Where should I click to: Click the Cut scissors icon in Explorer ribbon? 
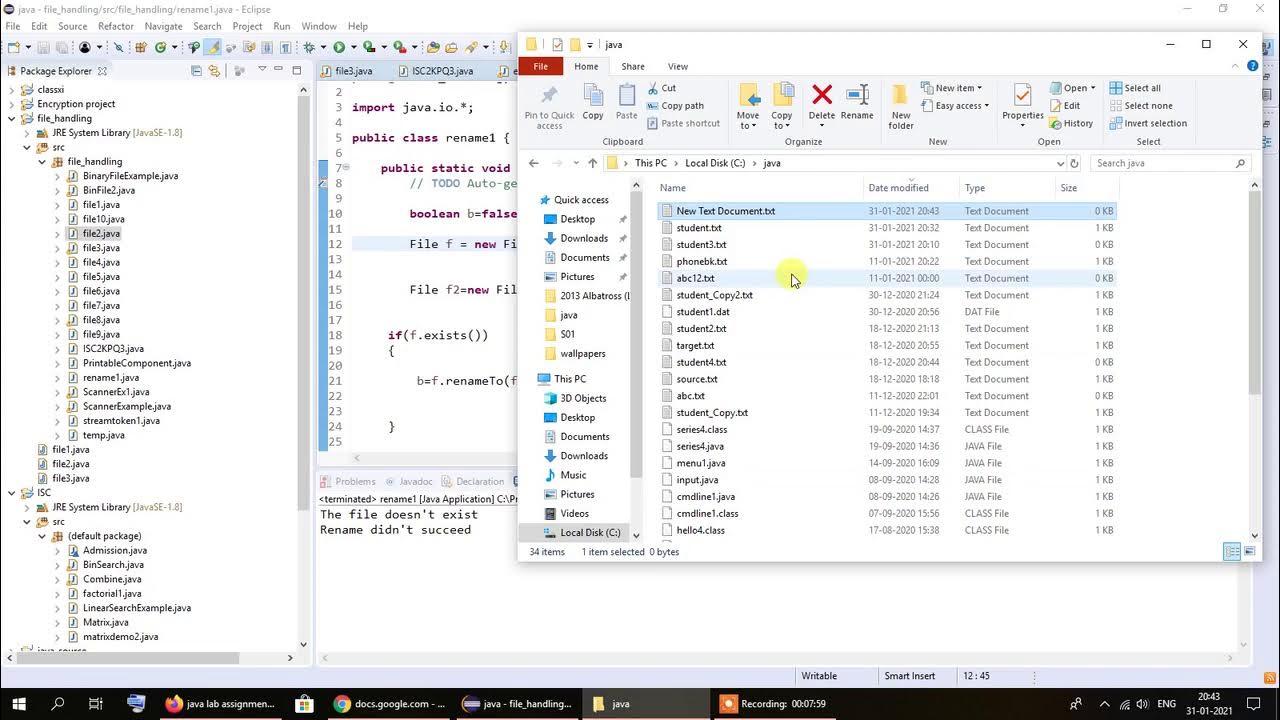652,88
